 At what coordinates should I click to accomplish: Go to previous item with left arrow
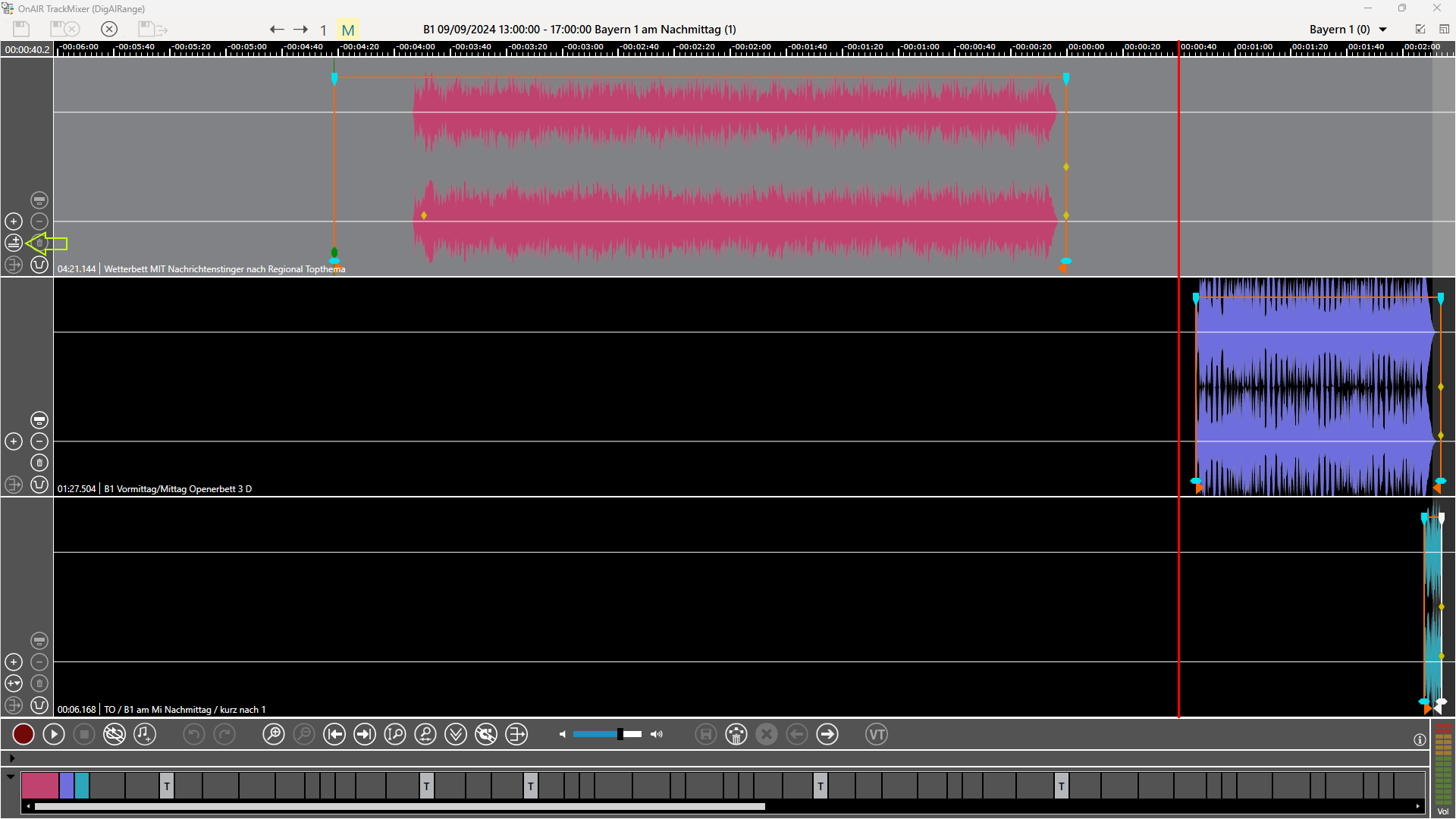click(x=277, y=30)
